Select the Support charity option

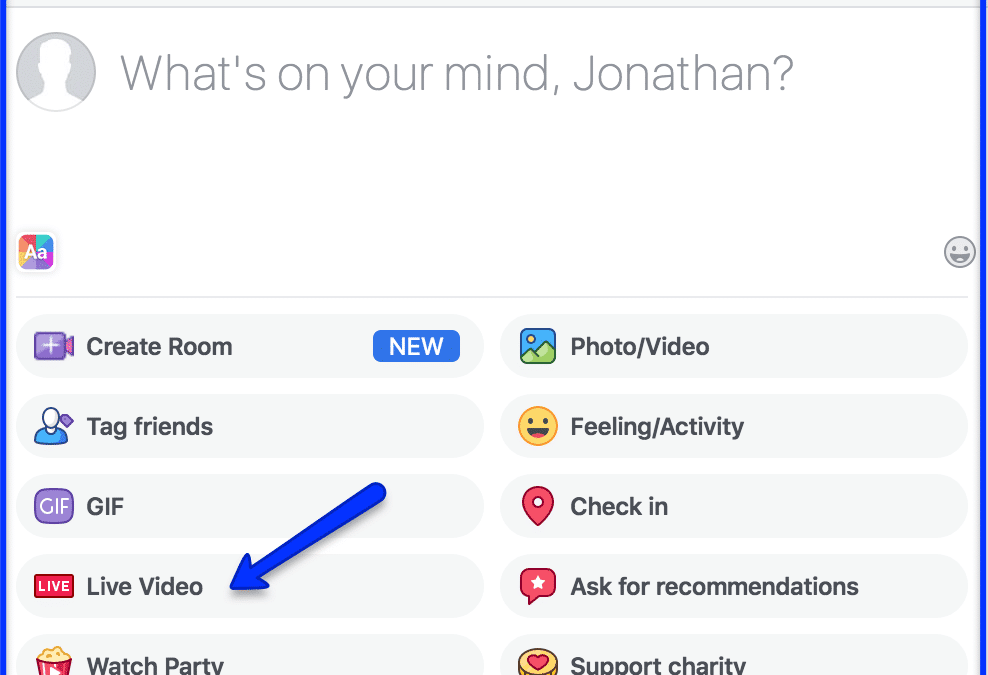733,655
